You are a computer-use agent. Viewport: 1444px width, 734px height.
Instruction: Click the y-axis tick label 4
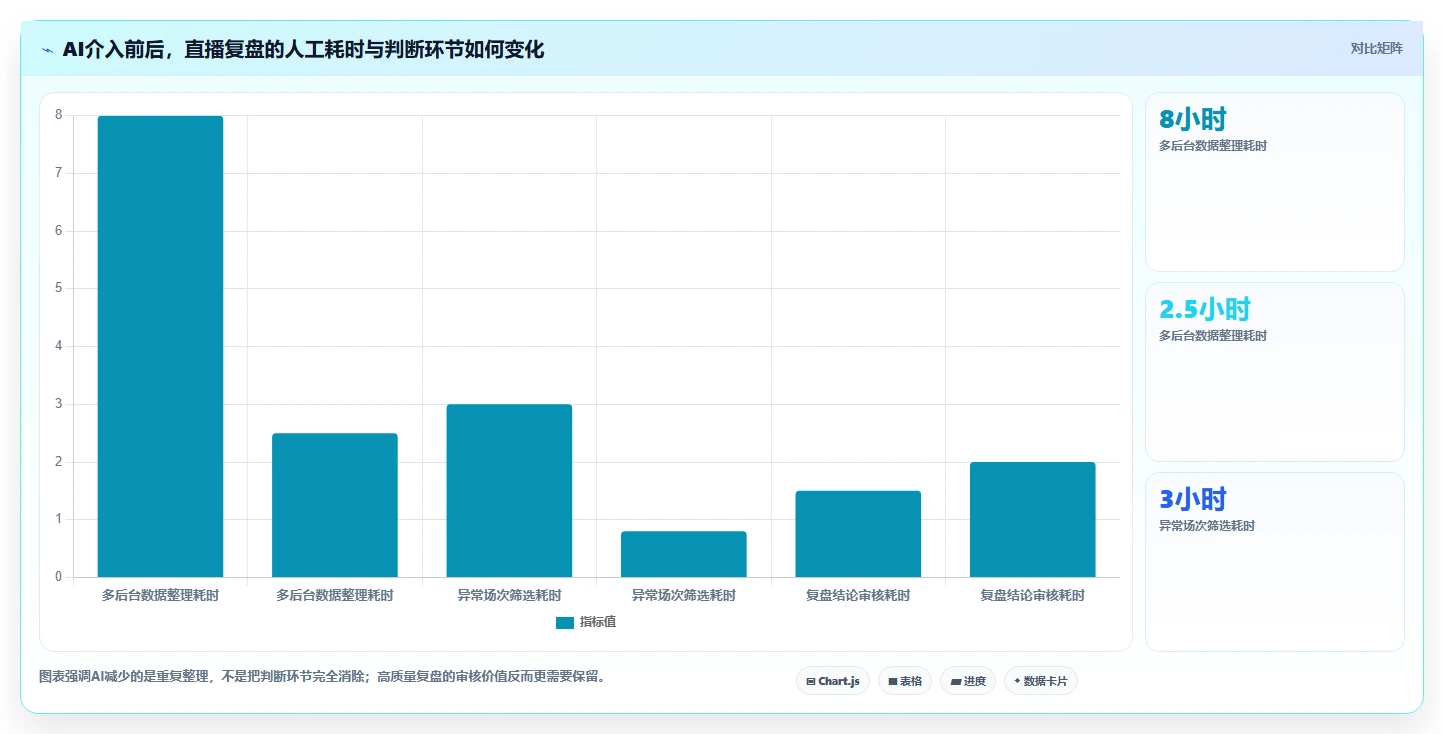coord(58,346)
